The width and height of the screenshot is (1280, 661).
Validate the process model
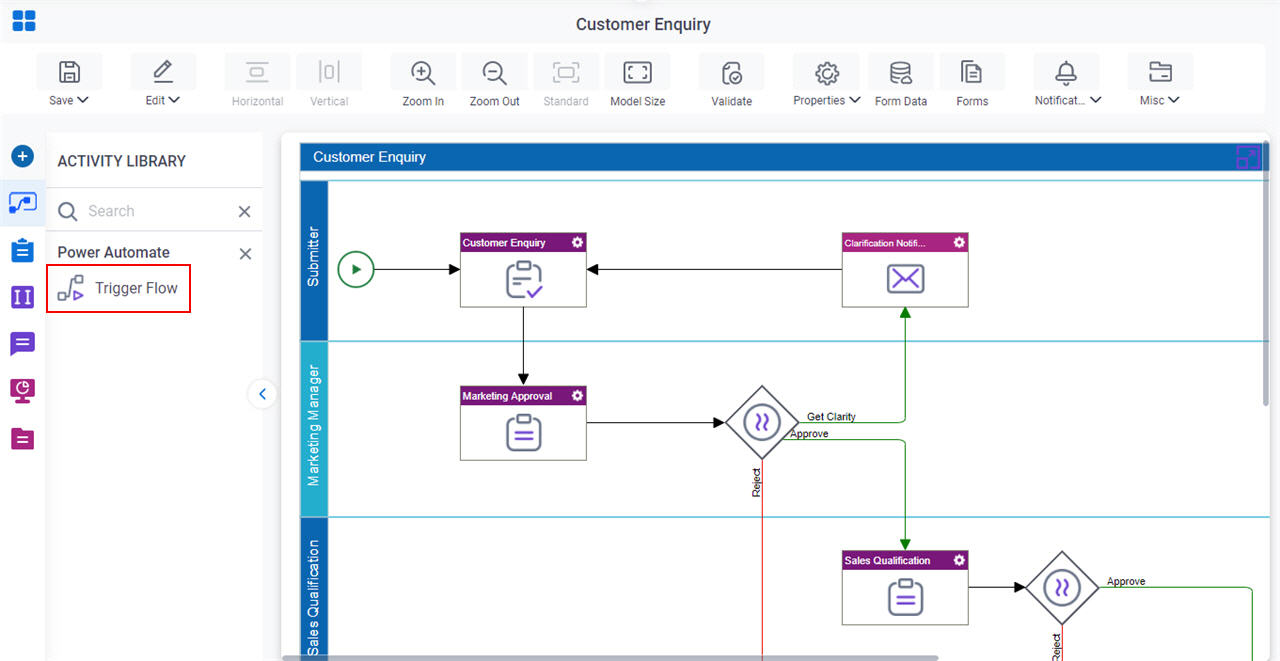731,73
